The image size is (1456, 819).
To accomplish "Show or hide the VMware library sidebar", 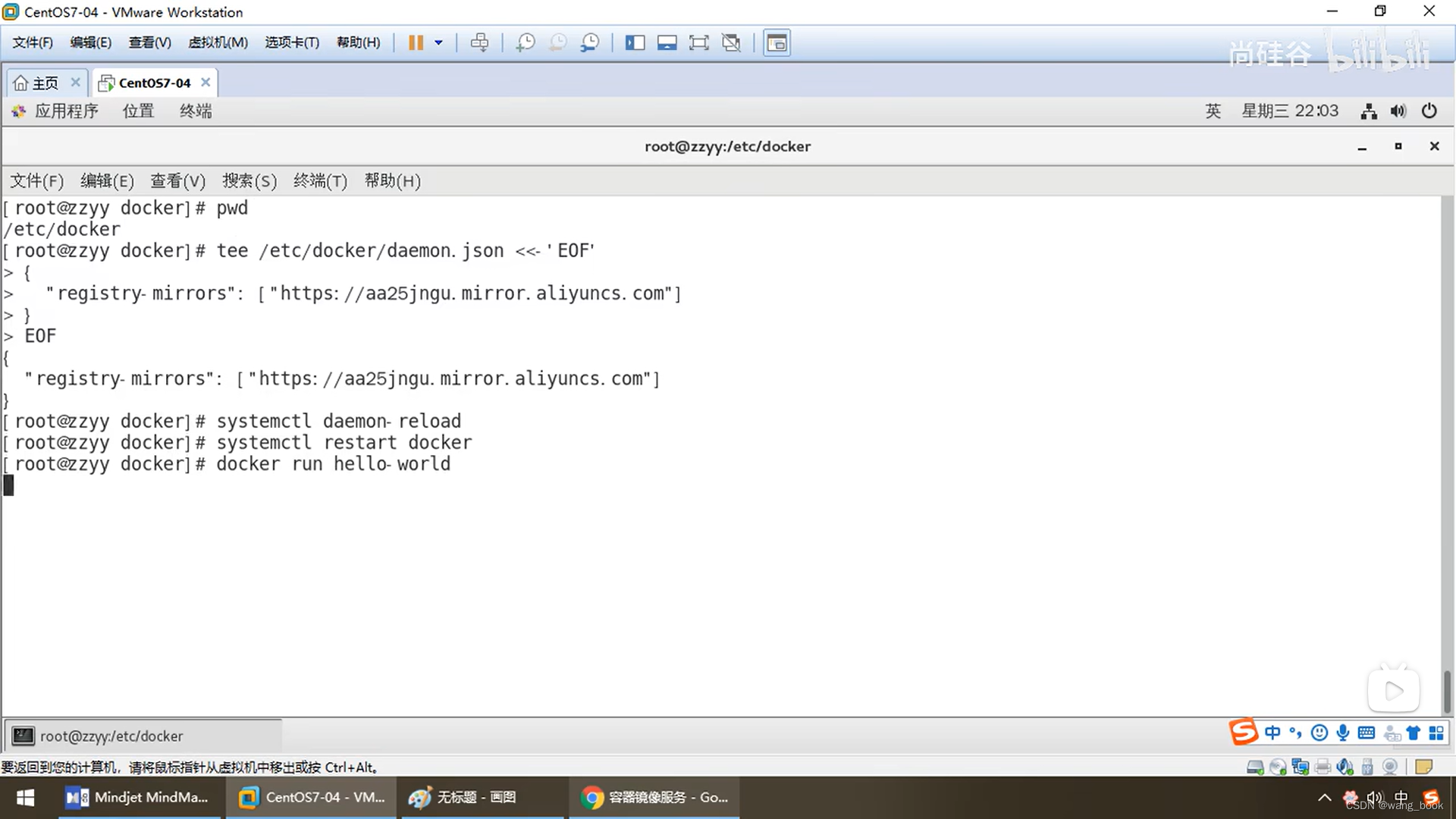I will tap(635, 42).
